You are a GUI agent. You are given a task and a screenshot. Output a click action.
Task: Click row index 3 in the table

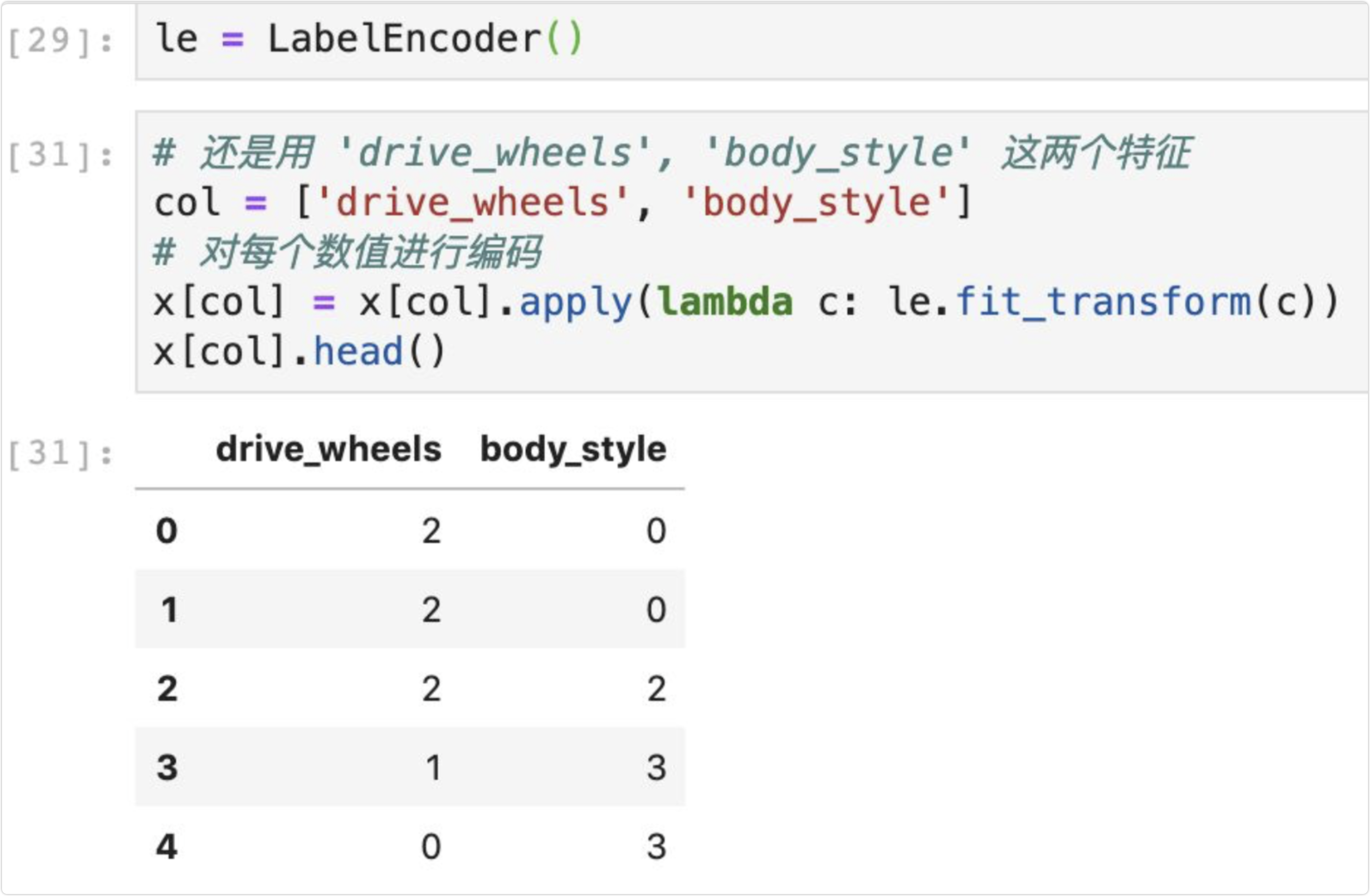click(x=167, y=768)
